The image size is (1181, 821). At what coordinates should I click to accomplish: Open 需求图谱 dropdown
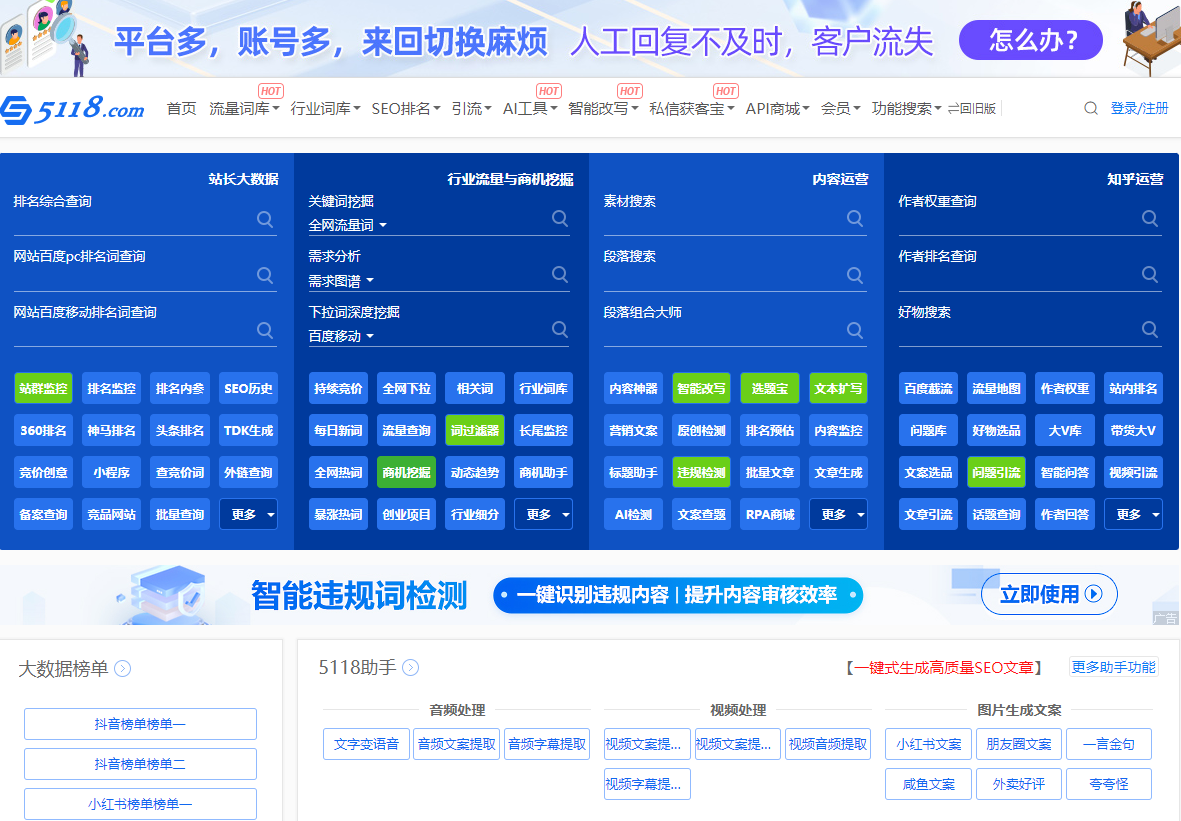coord(341,281)
